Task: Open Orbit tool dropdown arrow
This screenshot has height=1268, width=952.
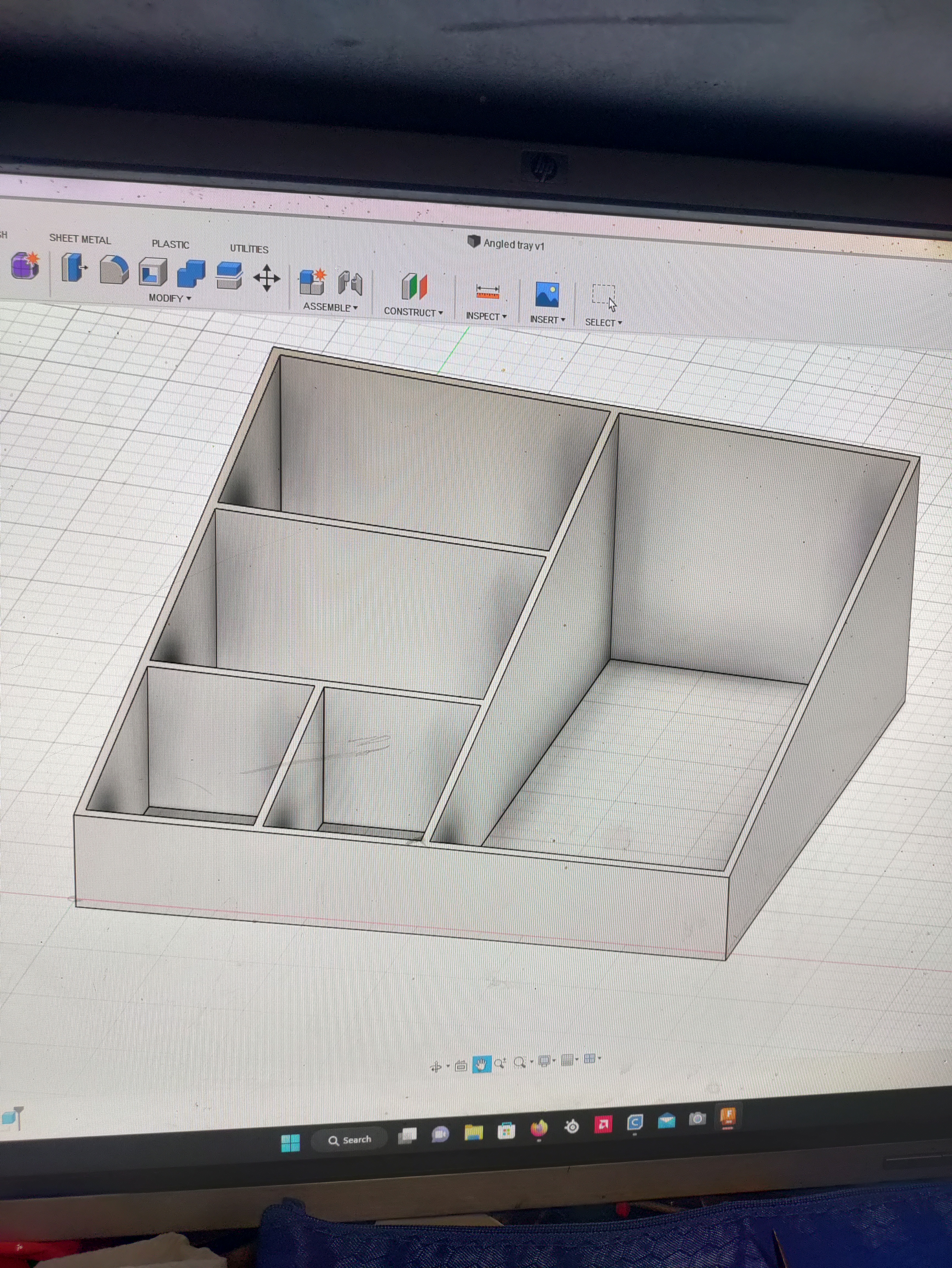Action: [448, 1066]
